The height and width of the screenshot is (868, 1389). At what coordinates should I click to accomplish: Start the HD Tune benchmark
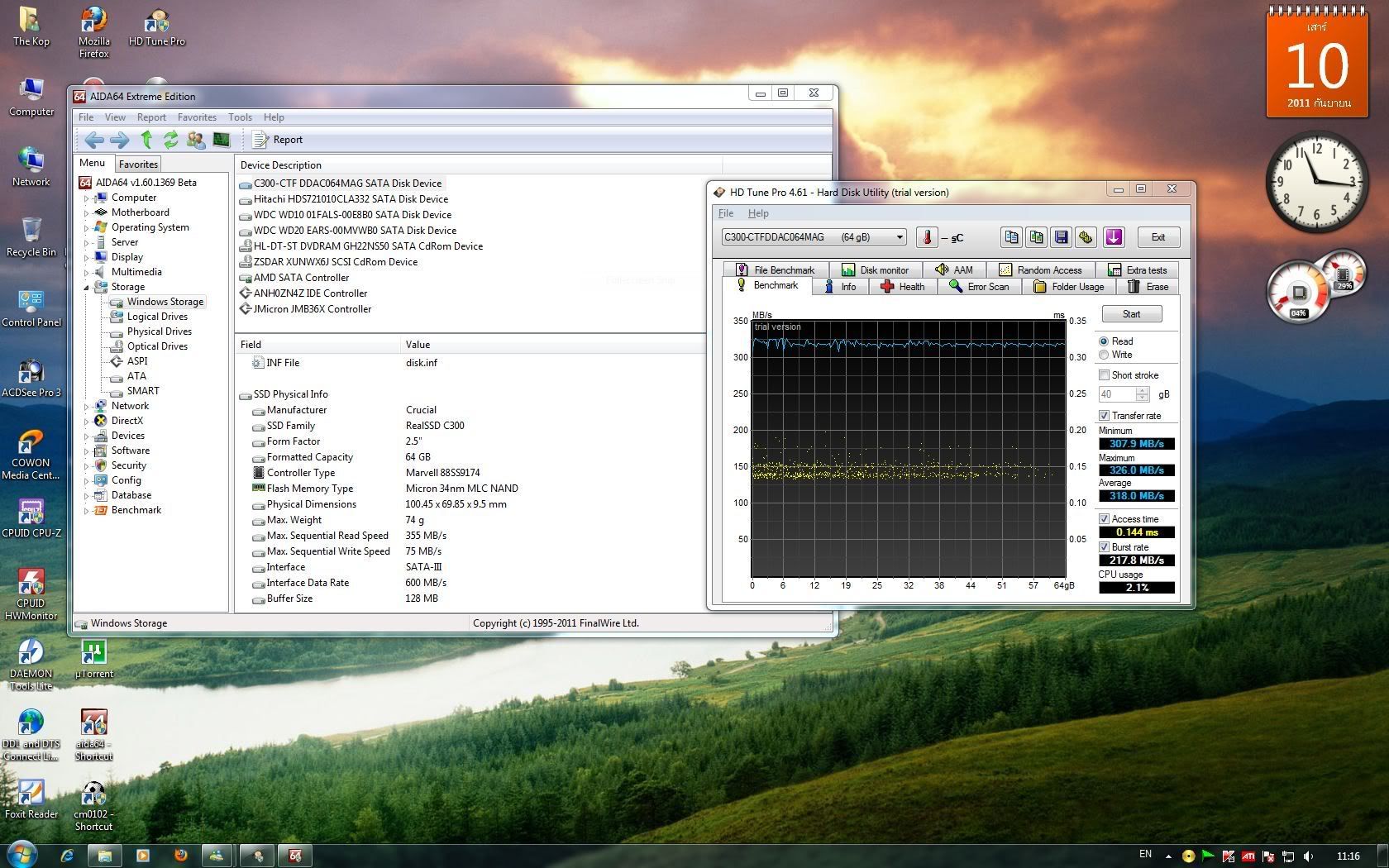click(1131, 314)
